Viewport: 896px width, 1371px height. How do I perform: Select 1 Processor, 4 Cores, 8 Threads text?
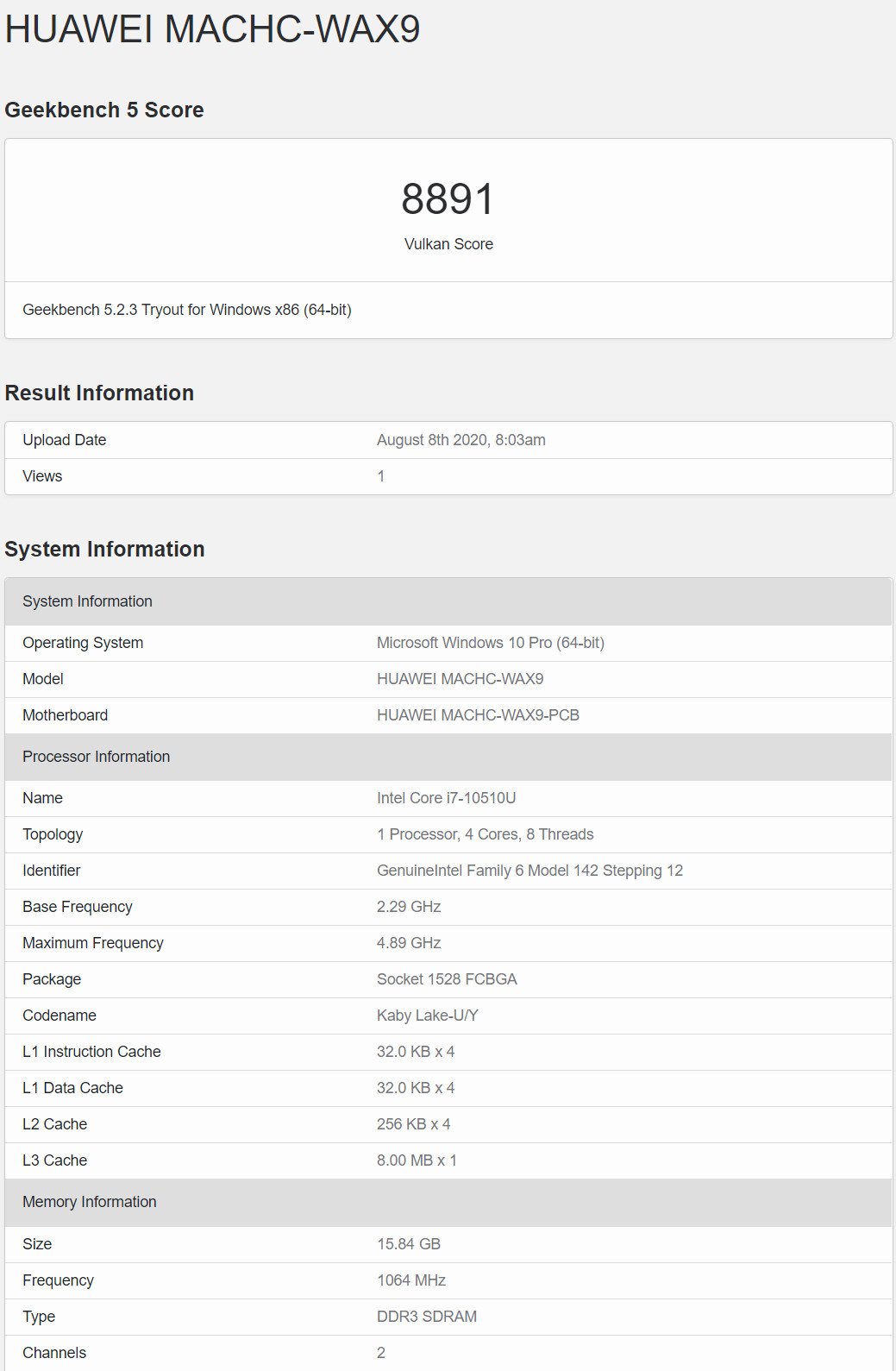486,834
